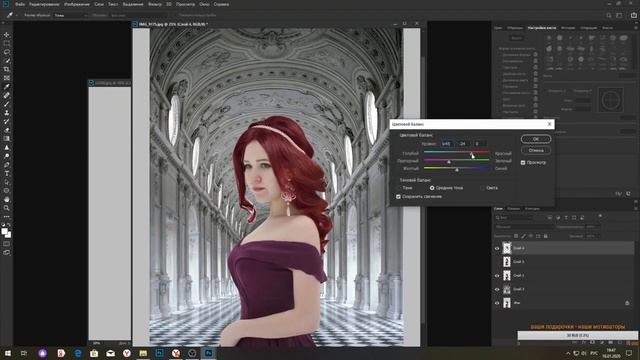Select the Clone Stamp tool
The height and width of the screenshot is (360, 640).
[7, 113]
